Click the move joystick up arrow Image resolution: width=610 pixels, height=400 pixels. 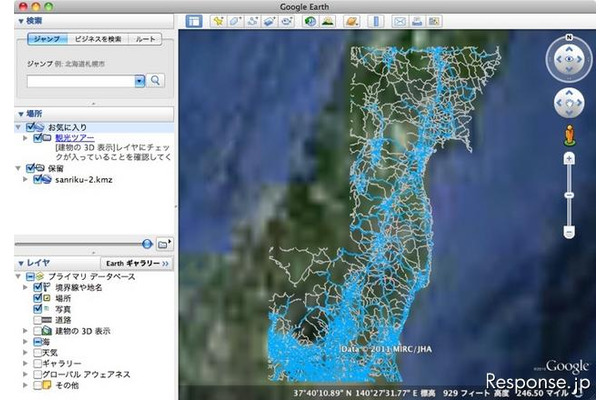click(569, 92)
